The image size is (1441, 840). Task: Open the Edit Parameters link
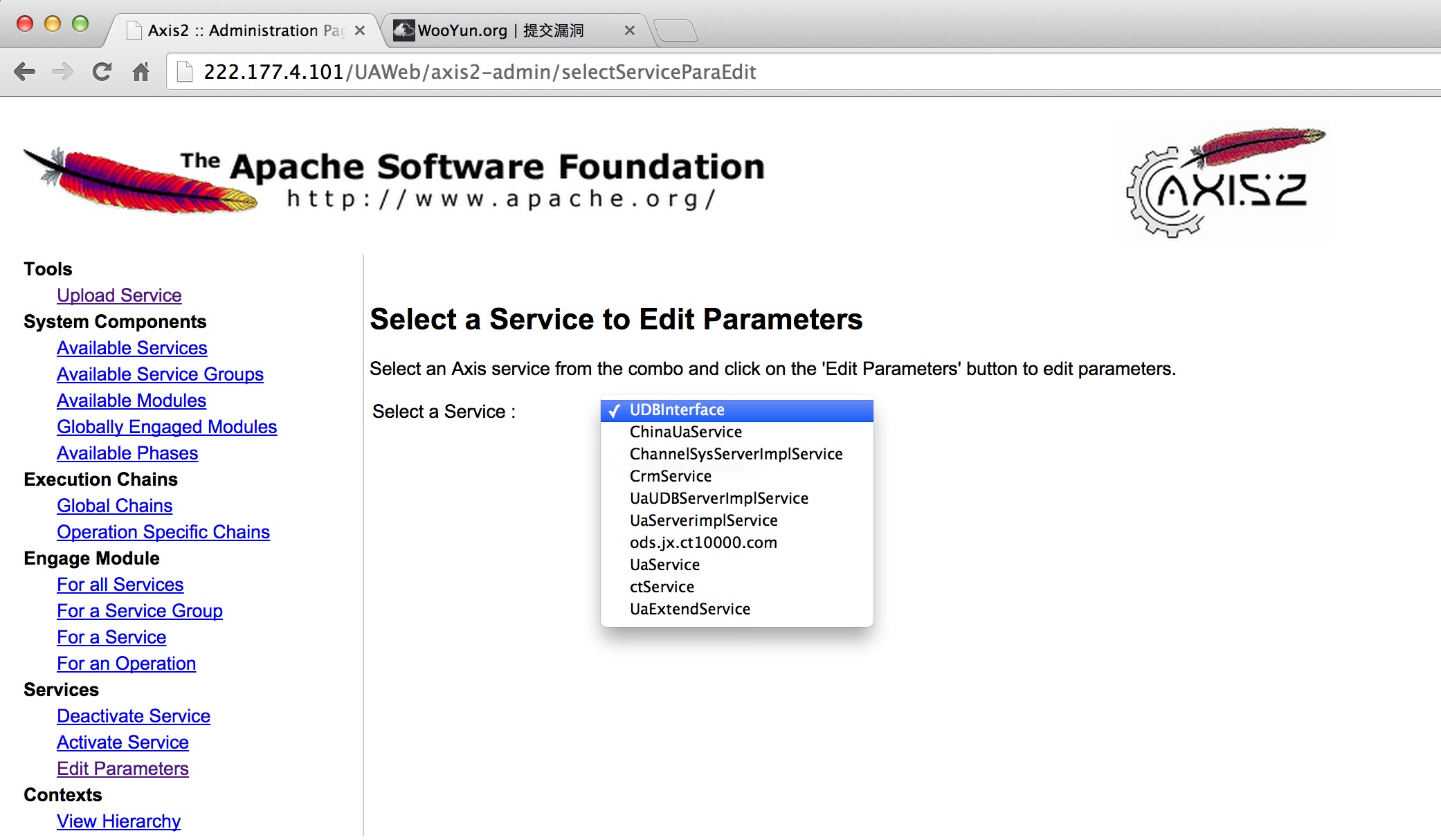click(123, 769)
